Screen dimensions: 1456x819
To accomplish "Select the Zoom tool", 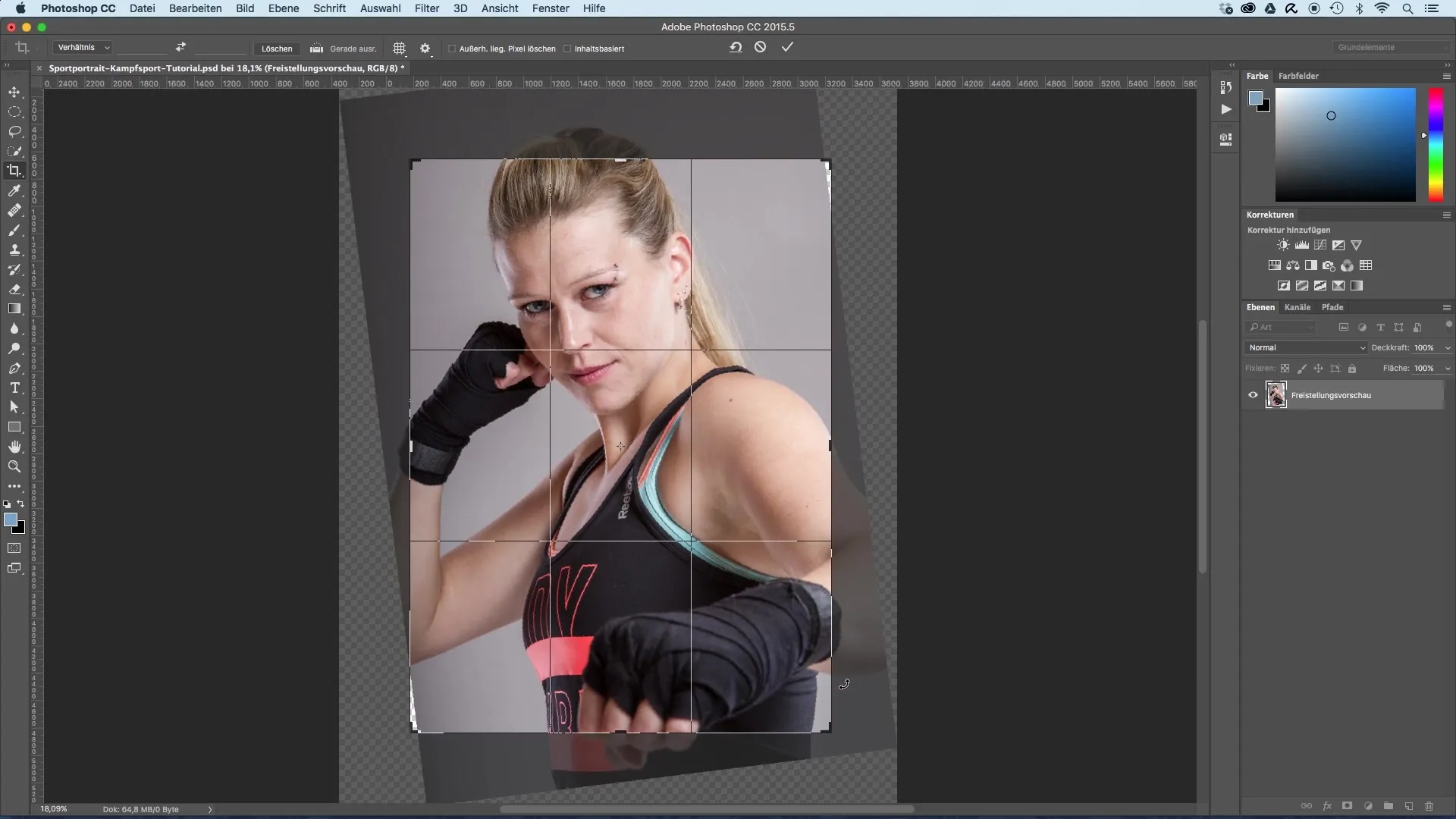I will [14, 466].
